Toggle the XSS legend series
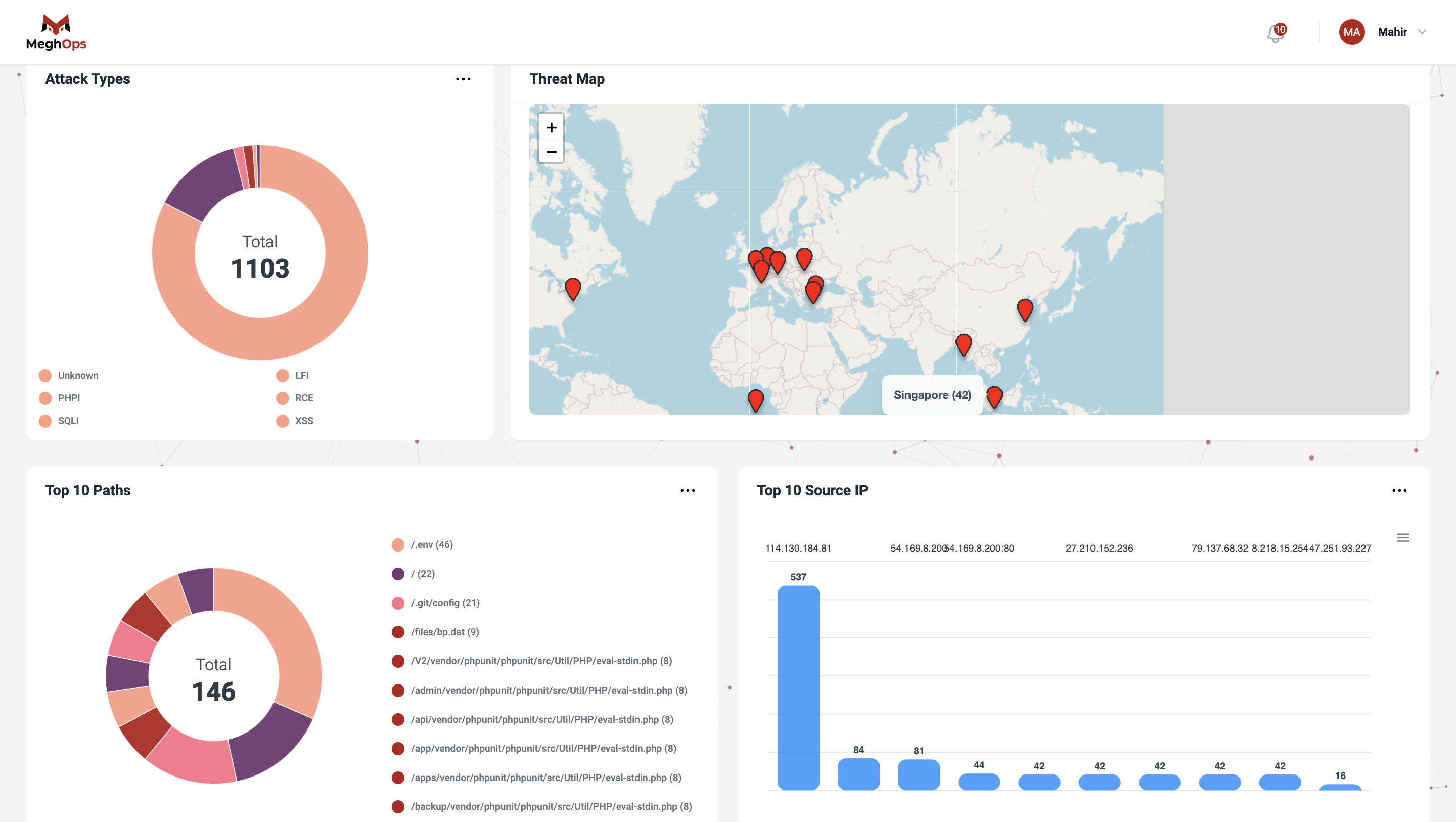The image size is (1456, 822). pyautogui.click(x=303, y=421)
